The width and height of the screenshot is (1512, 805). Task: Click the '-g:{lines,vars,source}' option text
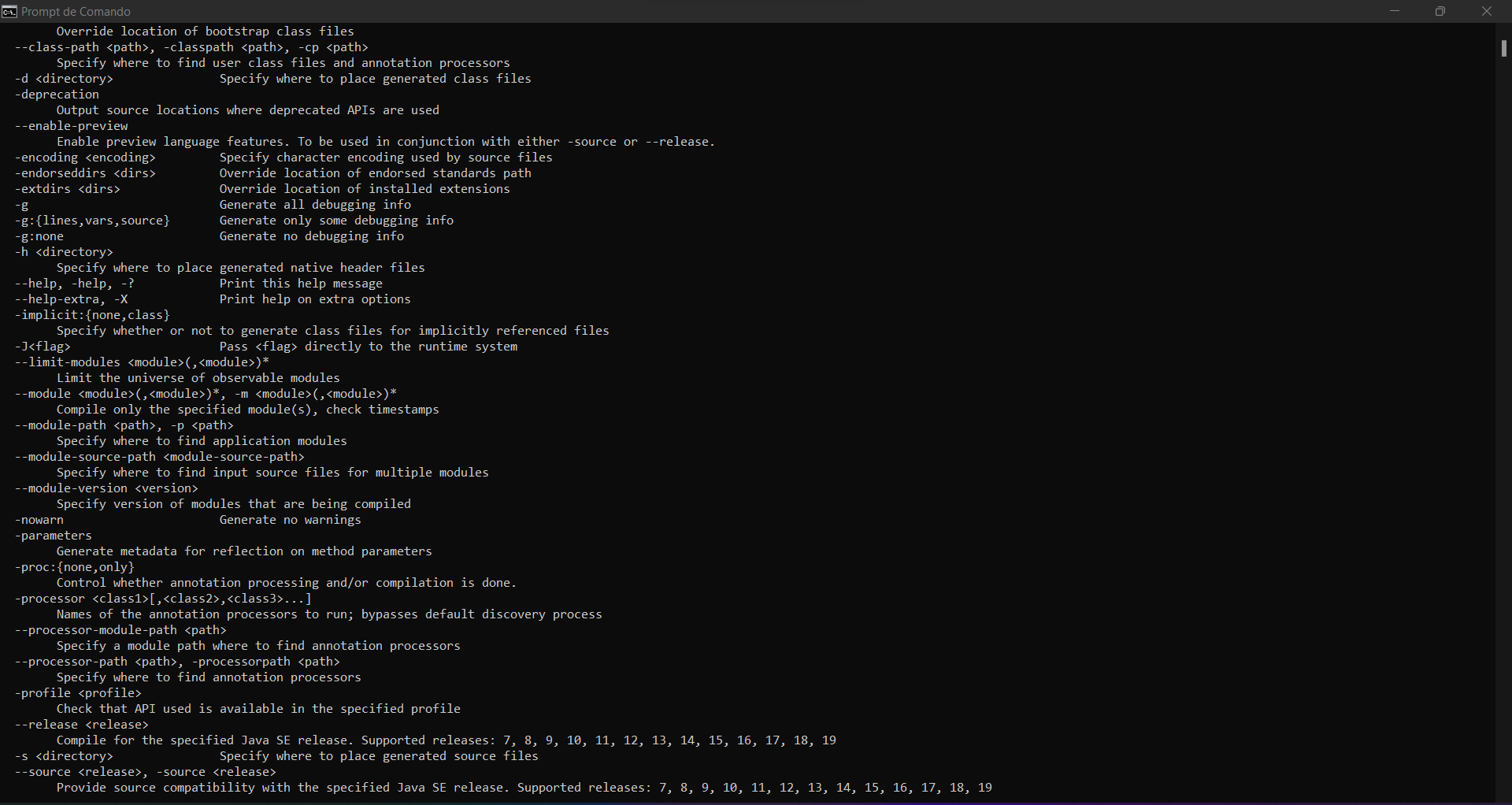point(92,221)
